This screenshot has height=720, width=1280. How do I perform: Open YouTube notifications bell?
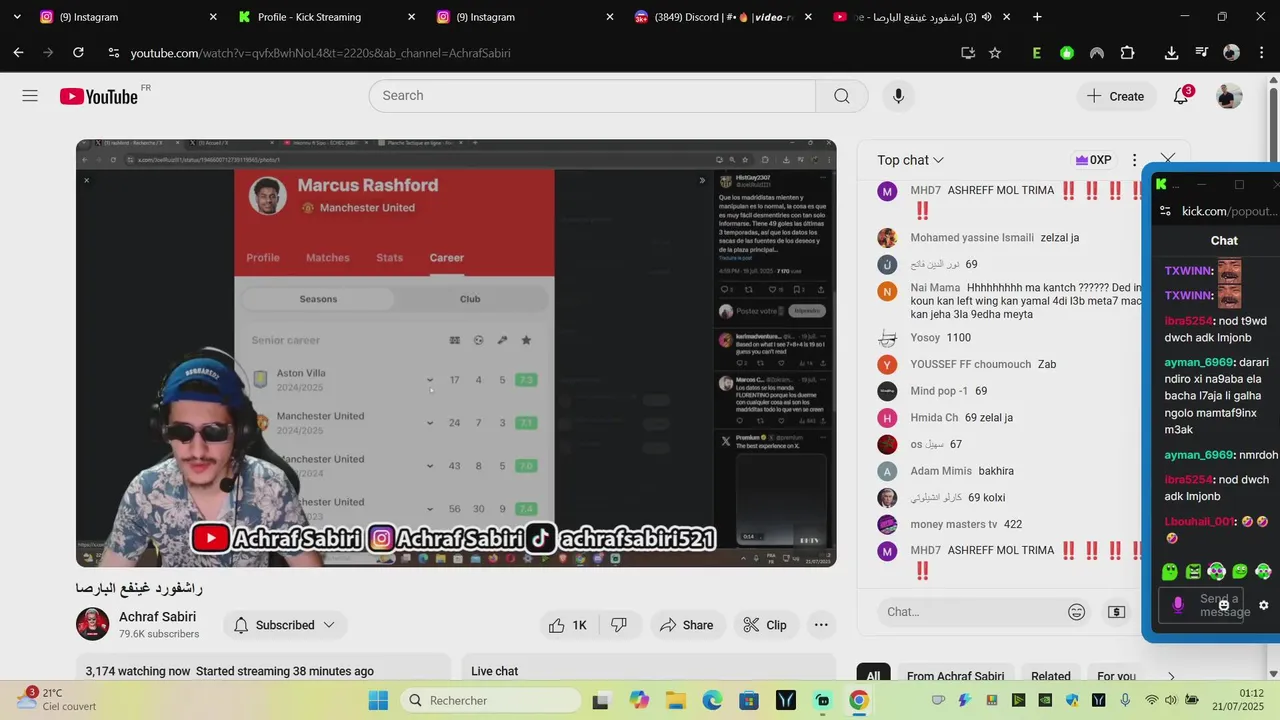pyautogui.click(x=1181, y=96)
